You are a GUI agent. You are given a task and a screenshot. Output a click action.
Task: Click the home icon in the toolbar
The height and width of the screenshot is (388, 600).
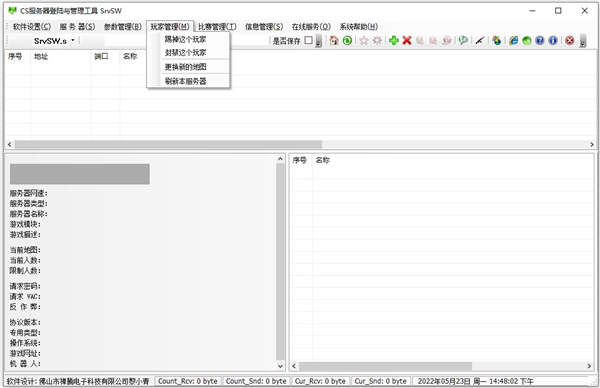tap(334, 40)
